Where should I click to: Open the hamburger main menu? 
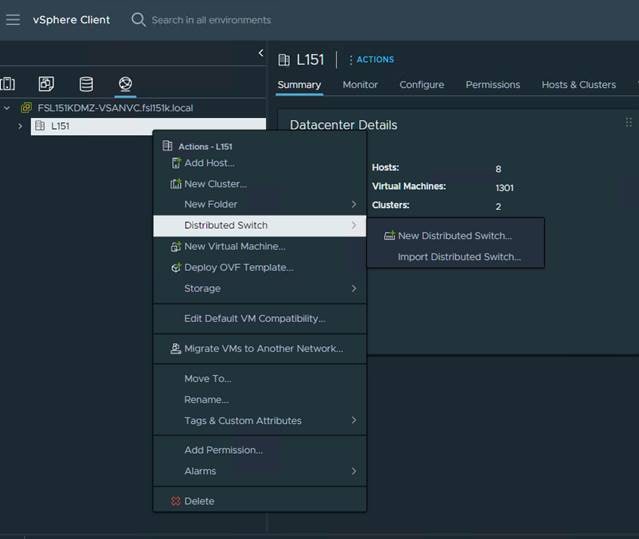tap(13, 20)
